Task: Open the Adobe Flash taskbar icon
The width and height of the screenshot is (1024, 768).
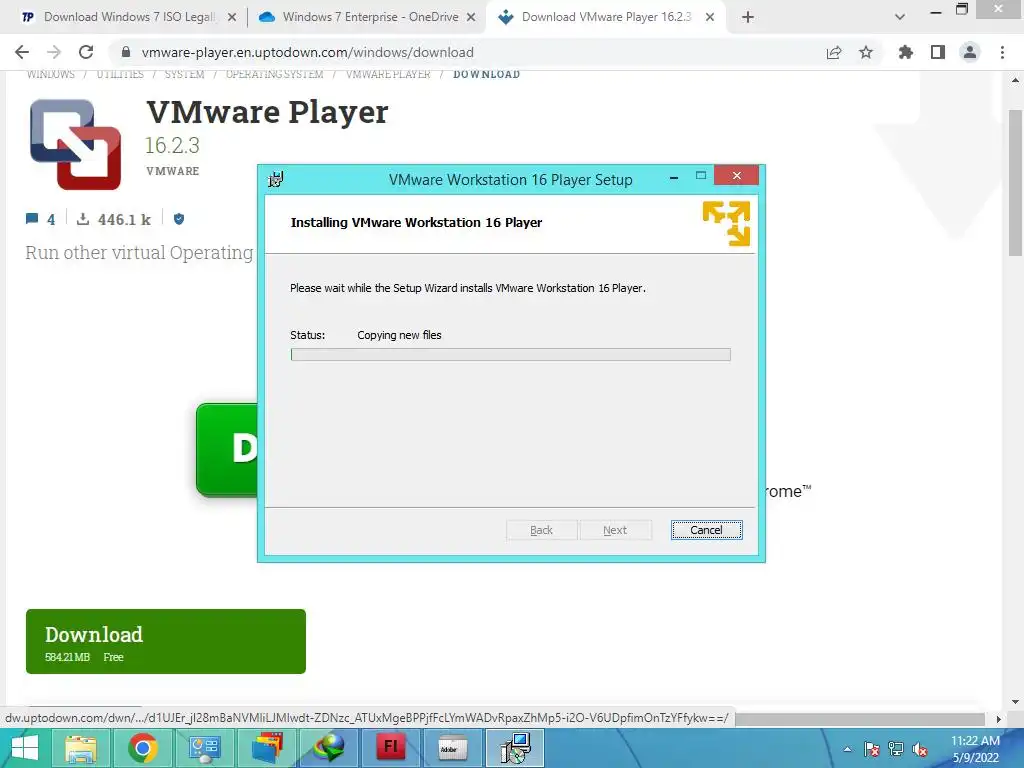Action: coord(391,748)
